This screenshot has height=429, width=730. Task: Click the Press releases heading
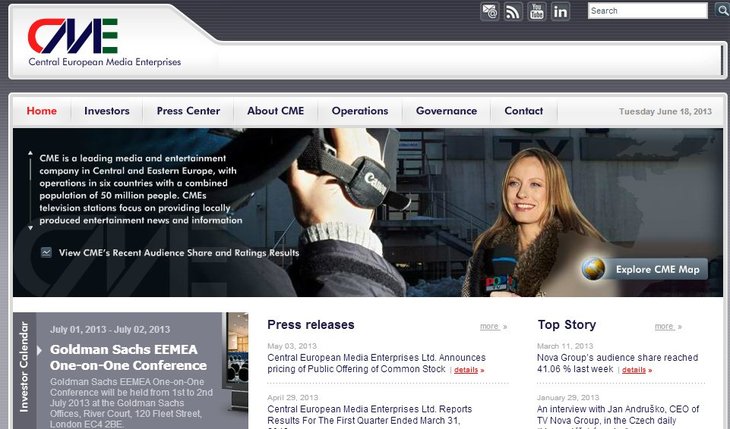point(311,325)
